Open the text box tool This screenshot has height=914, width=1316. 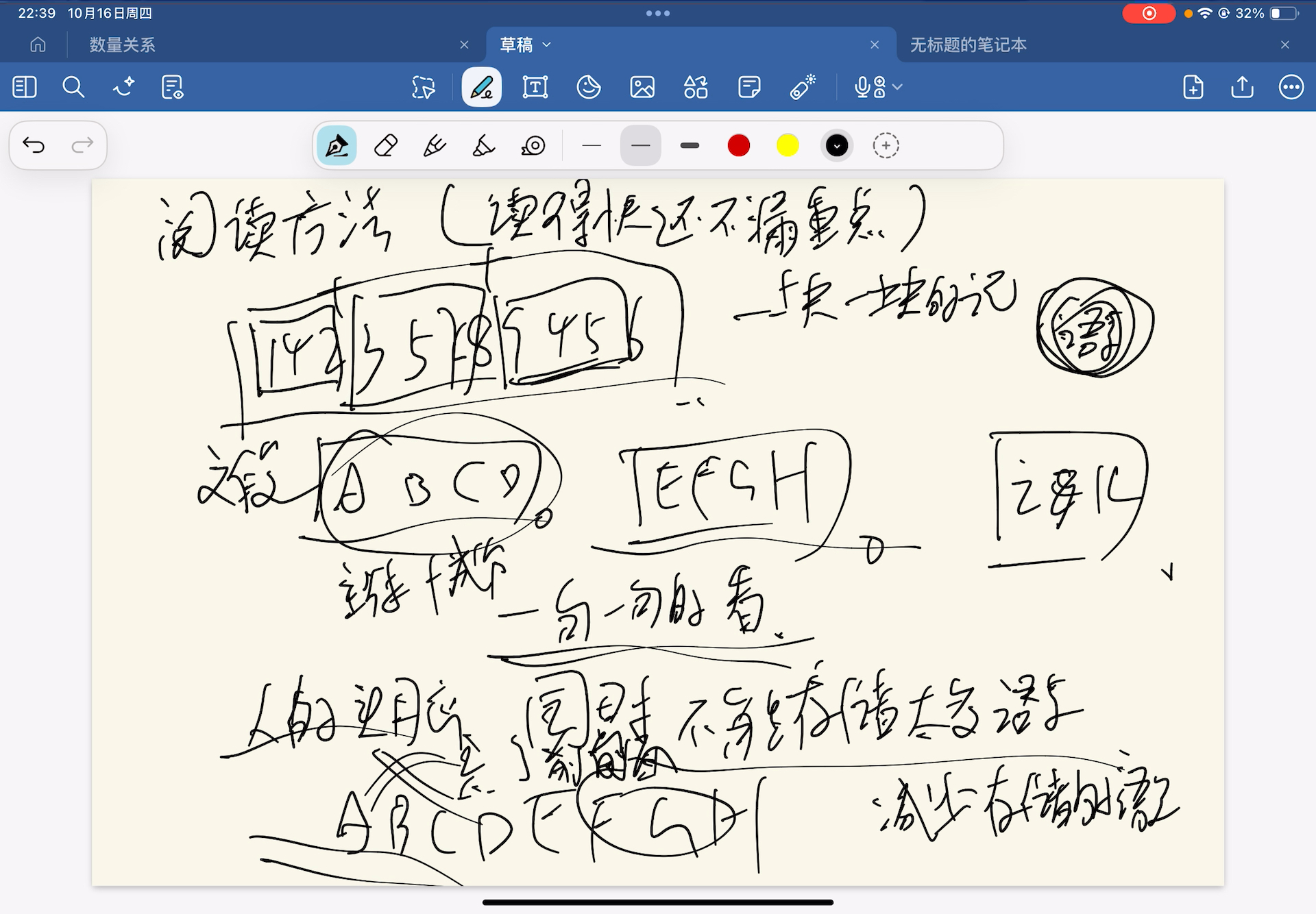point(535,88)
